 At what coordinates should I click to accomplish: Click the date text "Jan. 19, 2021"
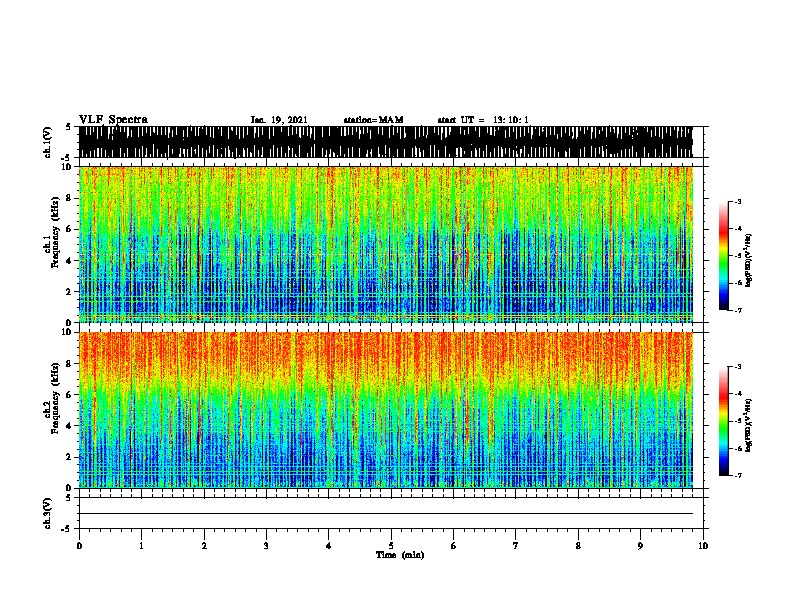279,120
